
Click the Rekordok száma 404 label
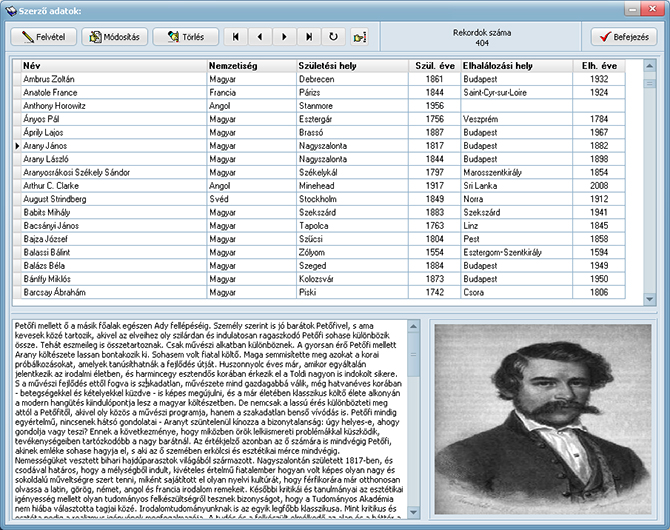pyautogui.click(x=482, y=38)
